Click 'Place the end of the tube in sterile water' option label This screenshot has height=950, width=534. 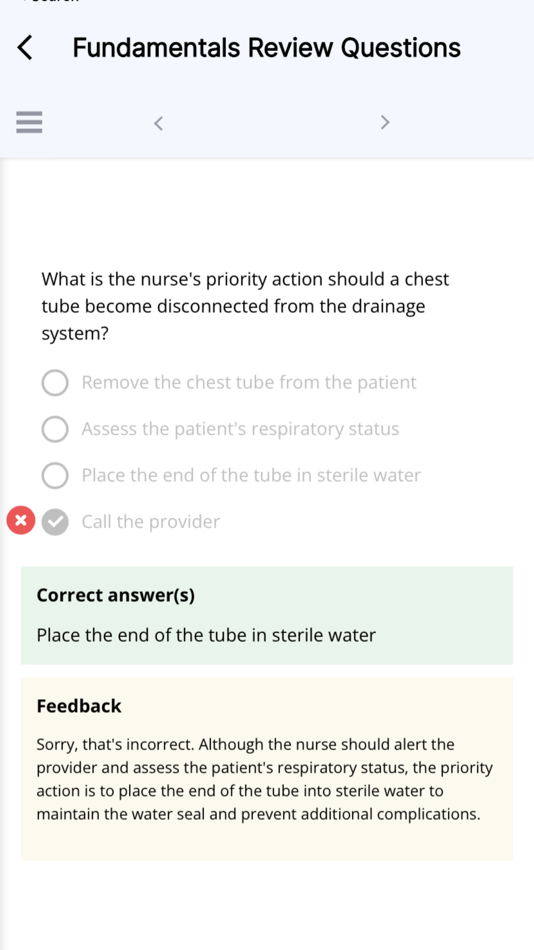[251, 475]
